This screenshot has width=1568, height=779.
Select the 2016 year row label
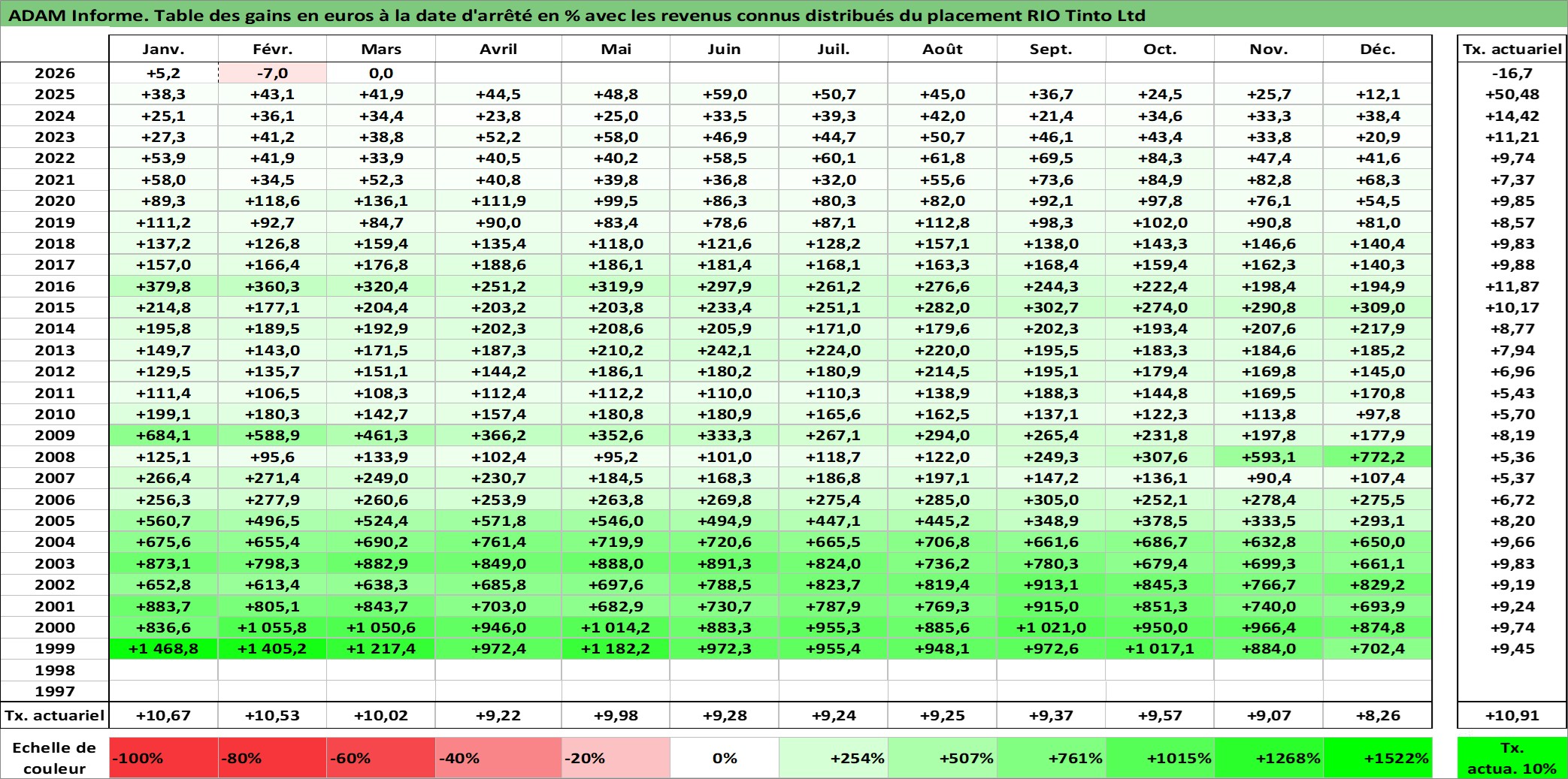pyautogui.click(x=55, y=286)
